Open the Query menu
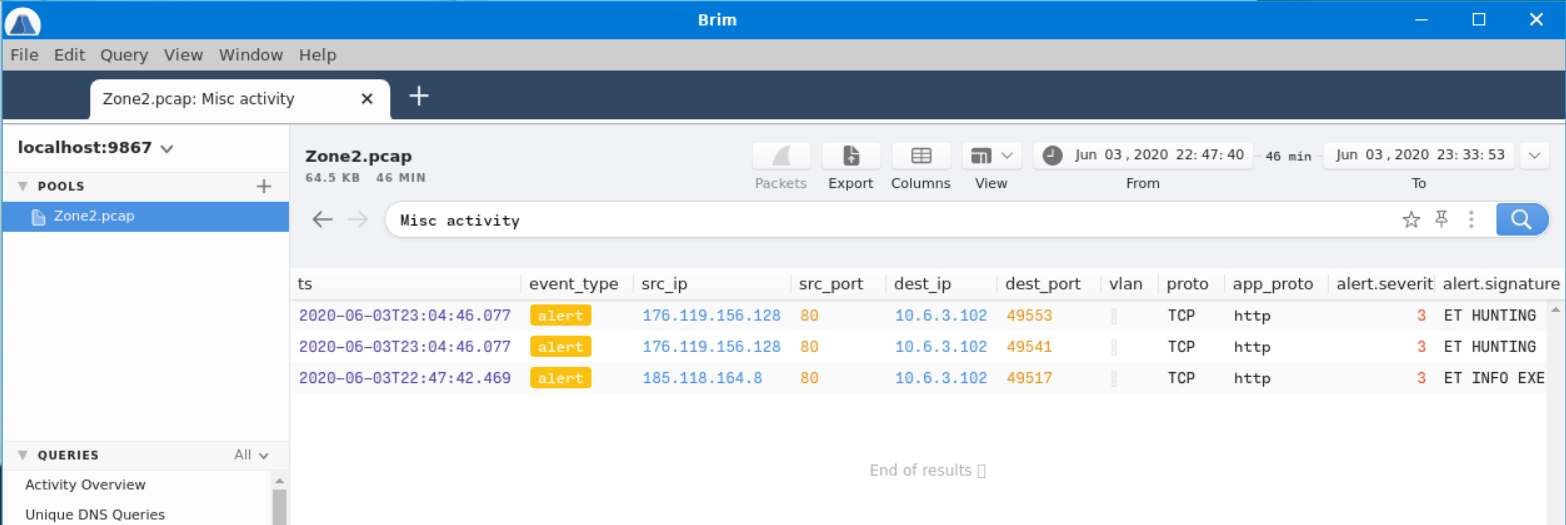 [x=124, y=55]
